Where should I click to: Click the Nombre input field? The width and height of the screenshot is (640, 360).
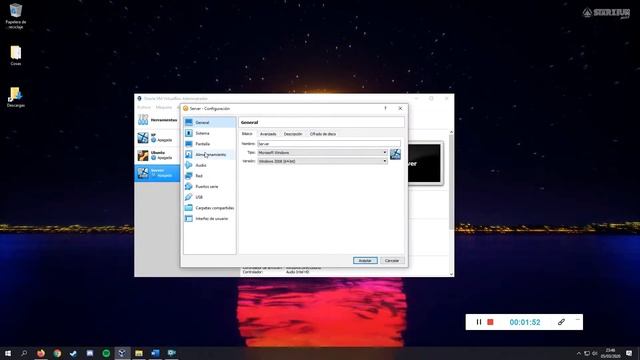tap(329, 144)
